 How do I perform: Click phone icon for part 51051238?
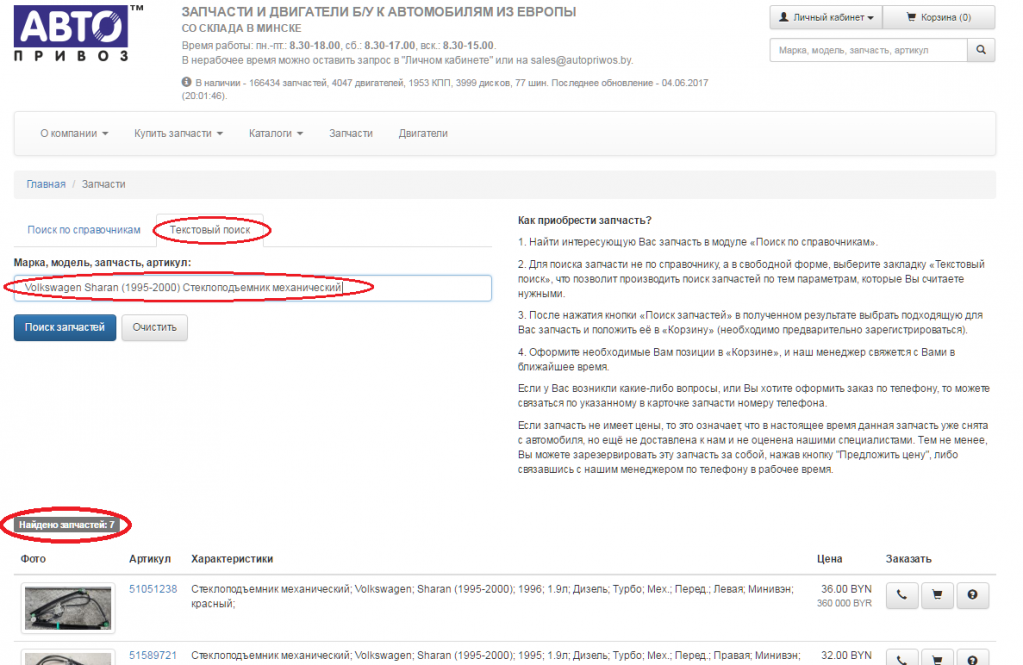coord(901,596)
